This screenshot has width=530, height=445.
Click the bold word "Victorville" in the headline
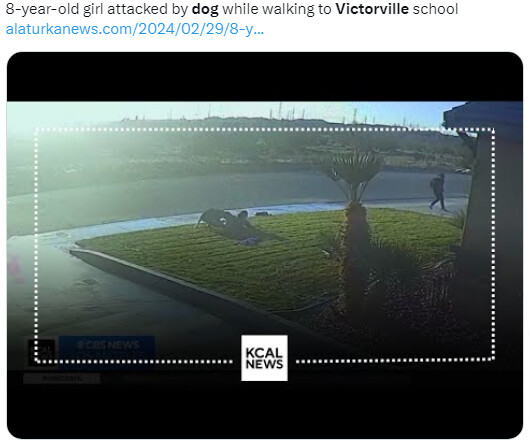point(372,9)
